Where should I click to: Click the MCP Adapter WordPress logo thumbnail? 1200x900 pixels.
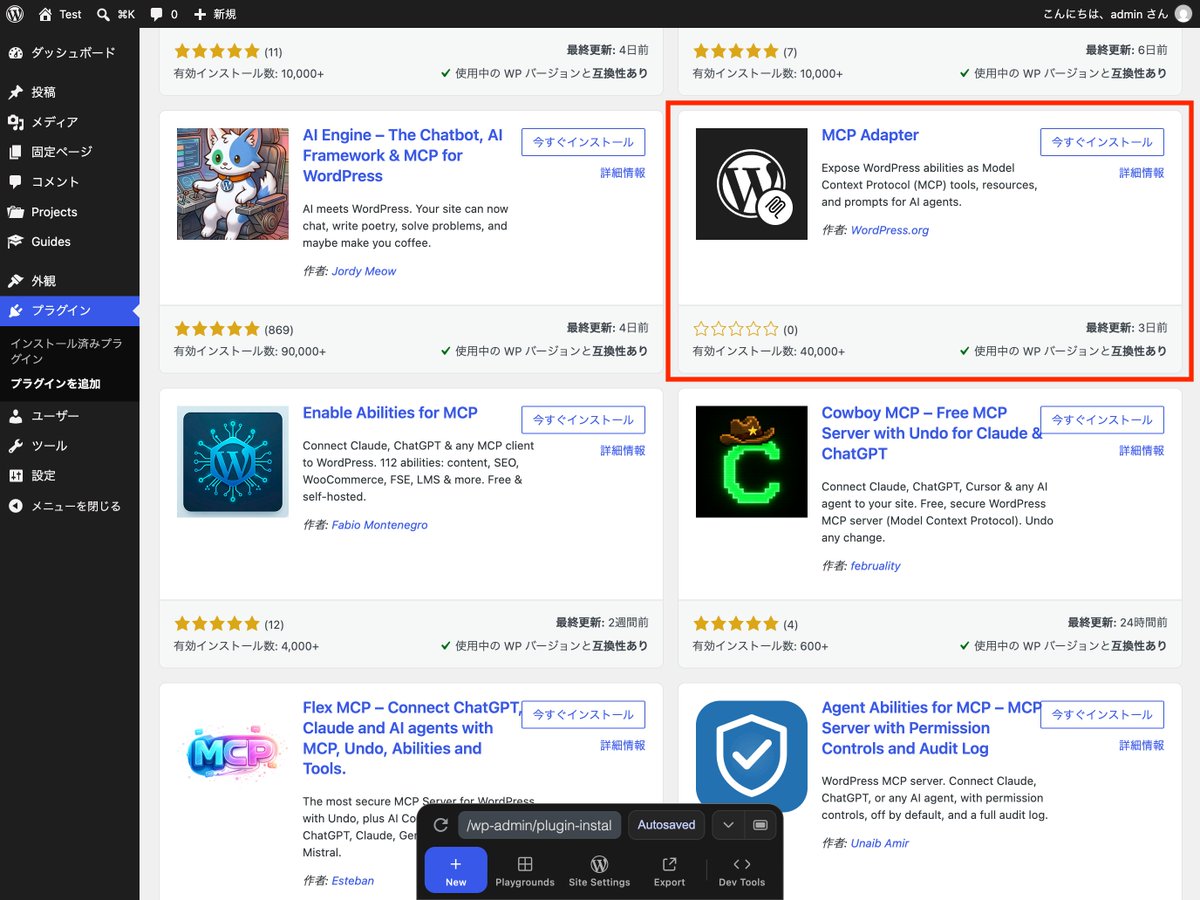click(751, 184)
